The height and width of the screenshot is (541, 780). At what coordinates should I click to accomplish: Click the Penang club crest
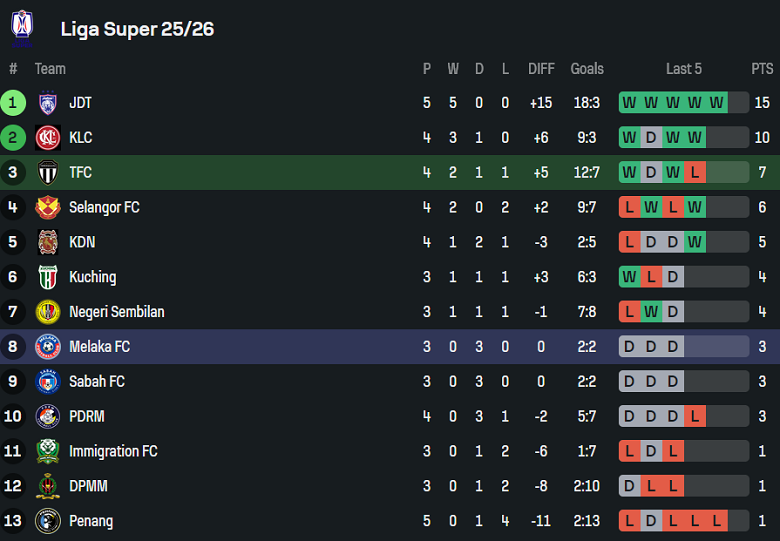(48, 521)
